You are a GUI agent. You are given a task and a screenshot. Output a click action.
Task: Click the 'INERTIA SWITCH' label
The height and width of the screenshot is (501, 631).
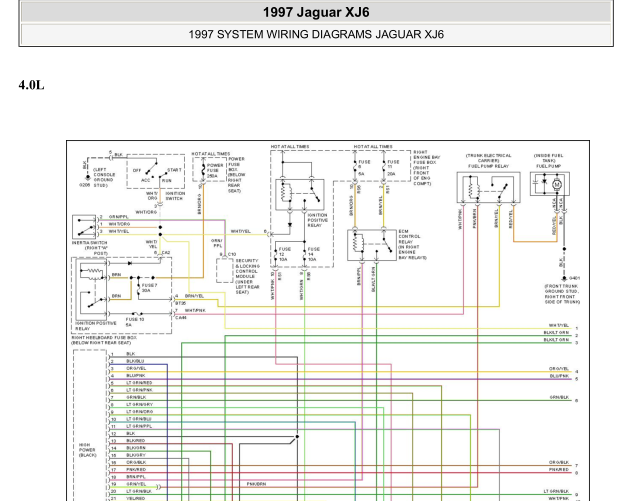pyautogui.click(x=89, y=243)
